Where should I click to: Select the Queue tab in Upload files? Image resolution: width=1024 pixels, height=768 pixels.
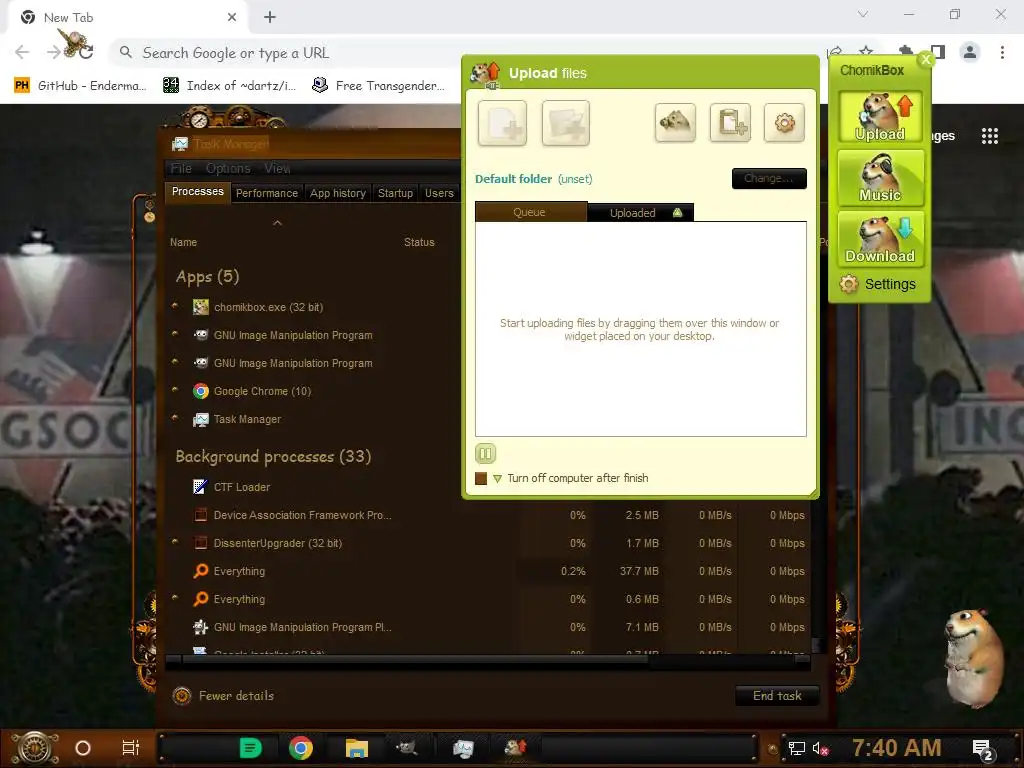click(x=530, y=212)
